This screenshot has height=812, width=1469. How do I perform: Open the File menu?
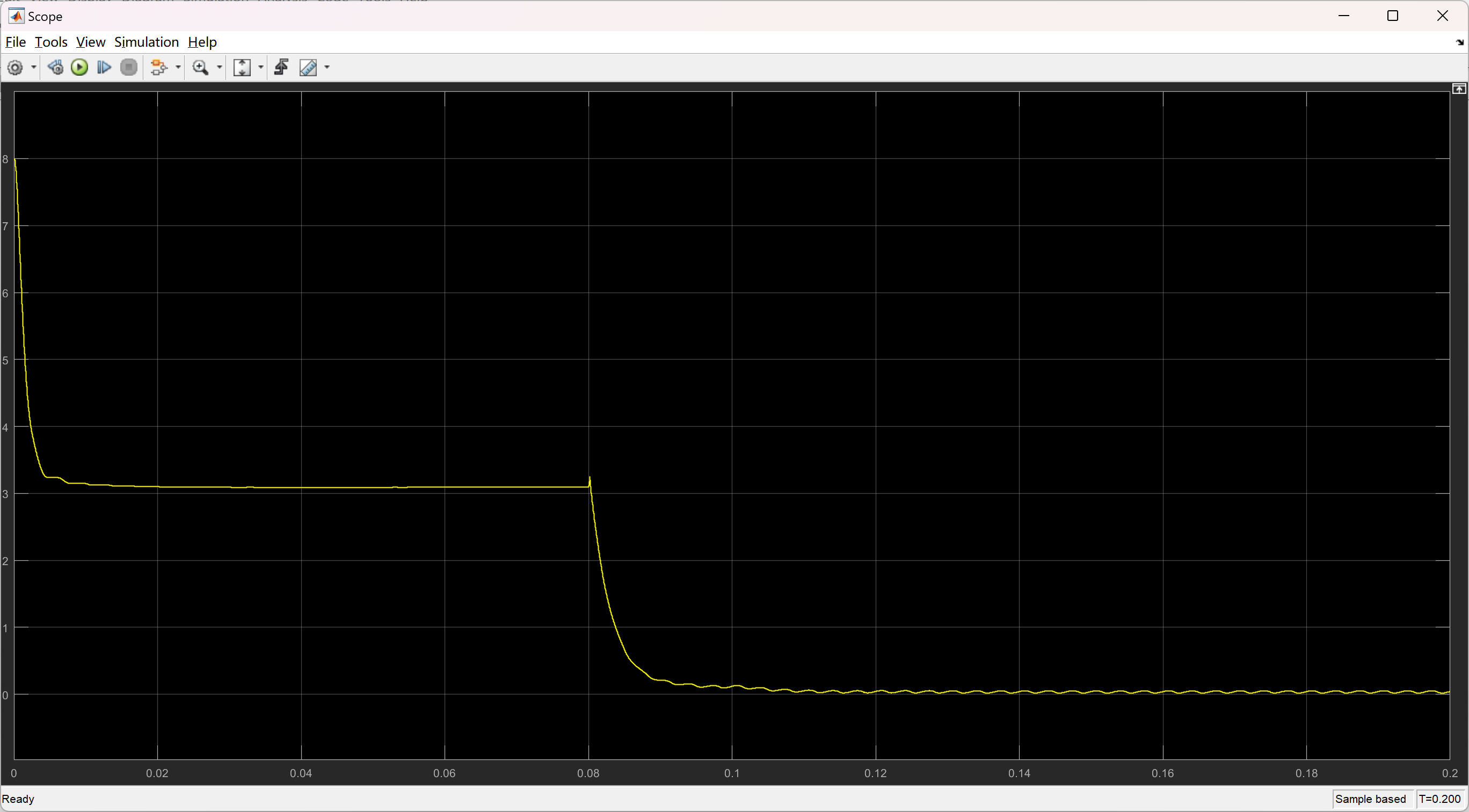coord(16,42)
